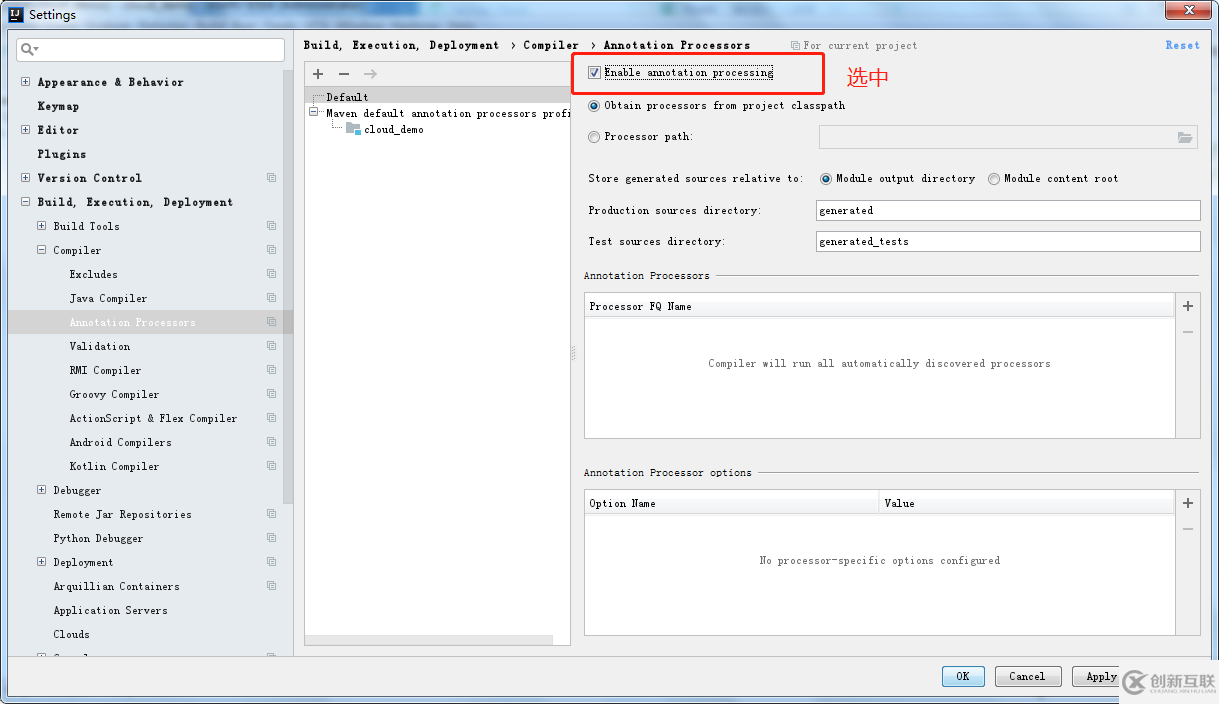Click the Processor path text field

(x=1008, y=137)
